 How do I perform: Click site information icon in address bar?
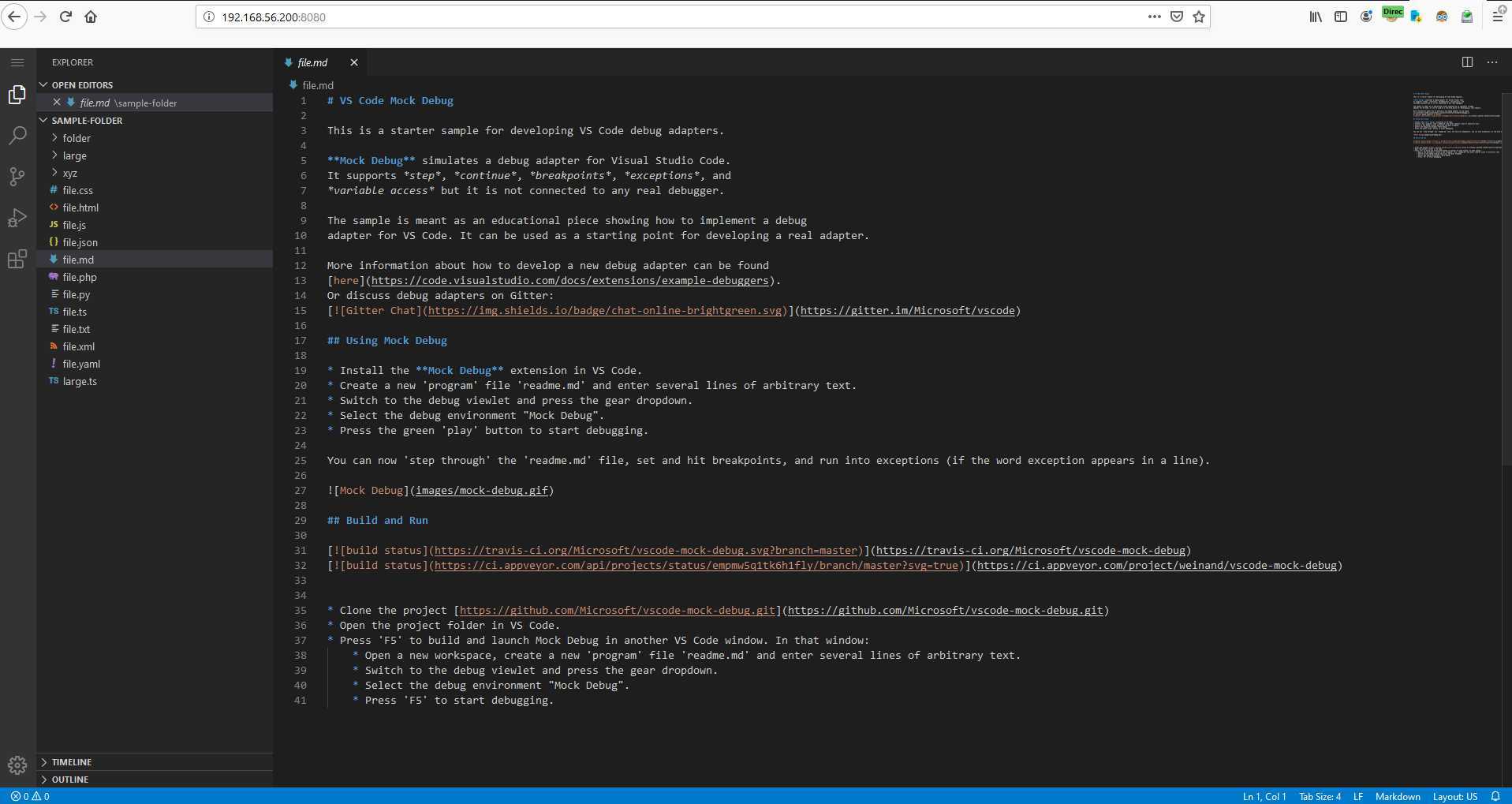click(x=208, y=17)
